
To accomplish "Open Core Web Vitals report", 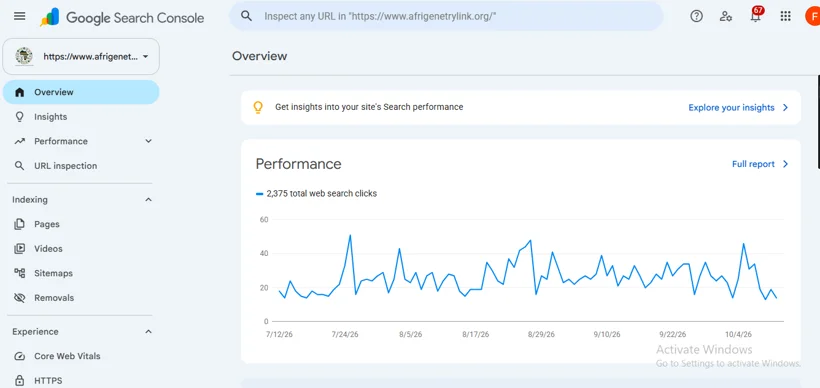I will 81,356.
